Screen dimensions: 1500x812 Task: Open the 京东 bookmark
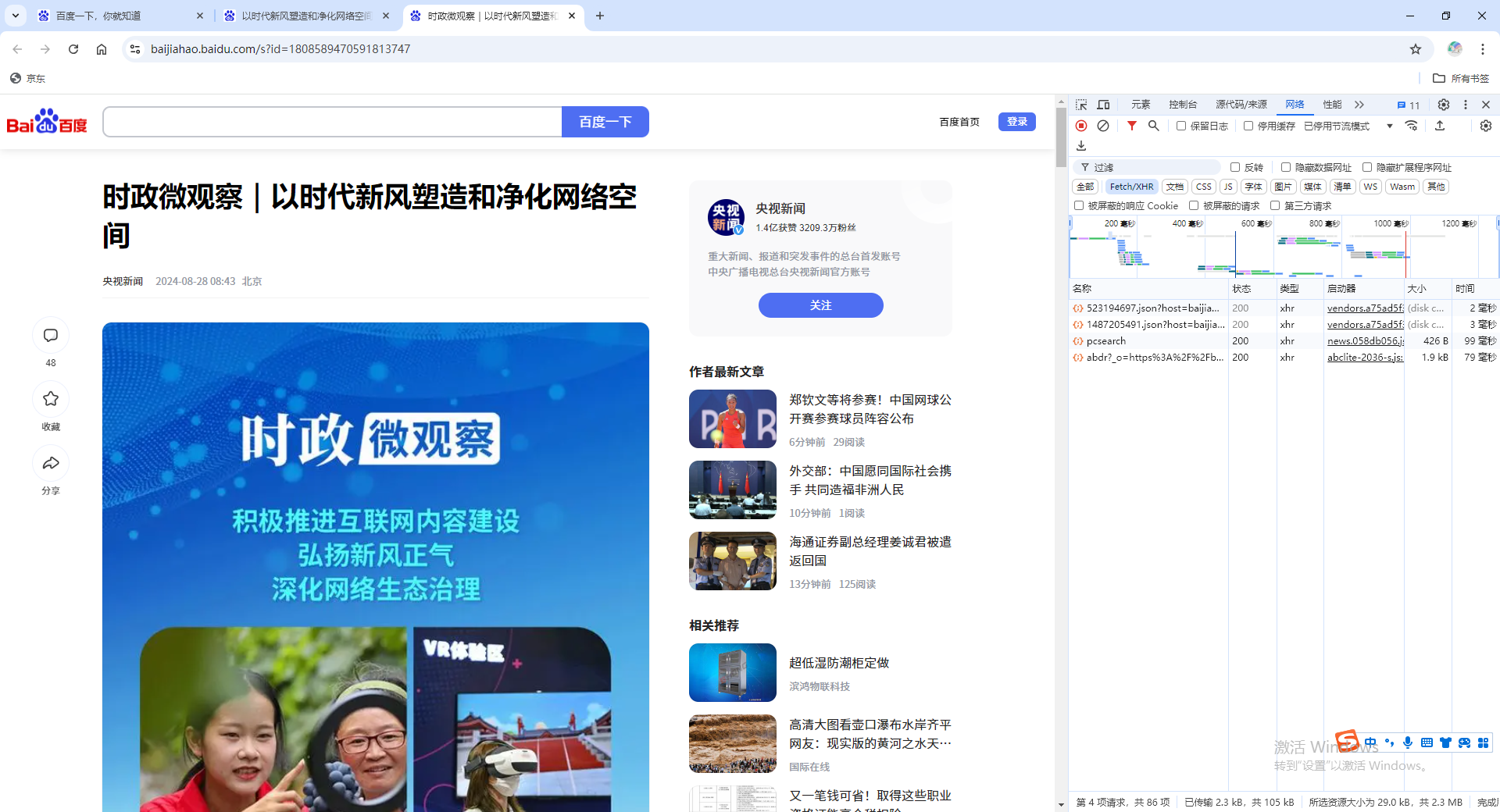tap(27, 78)
